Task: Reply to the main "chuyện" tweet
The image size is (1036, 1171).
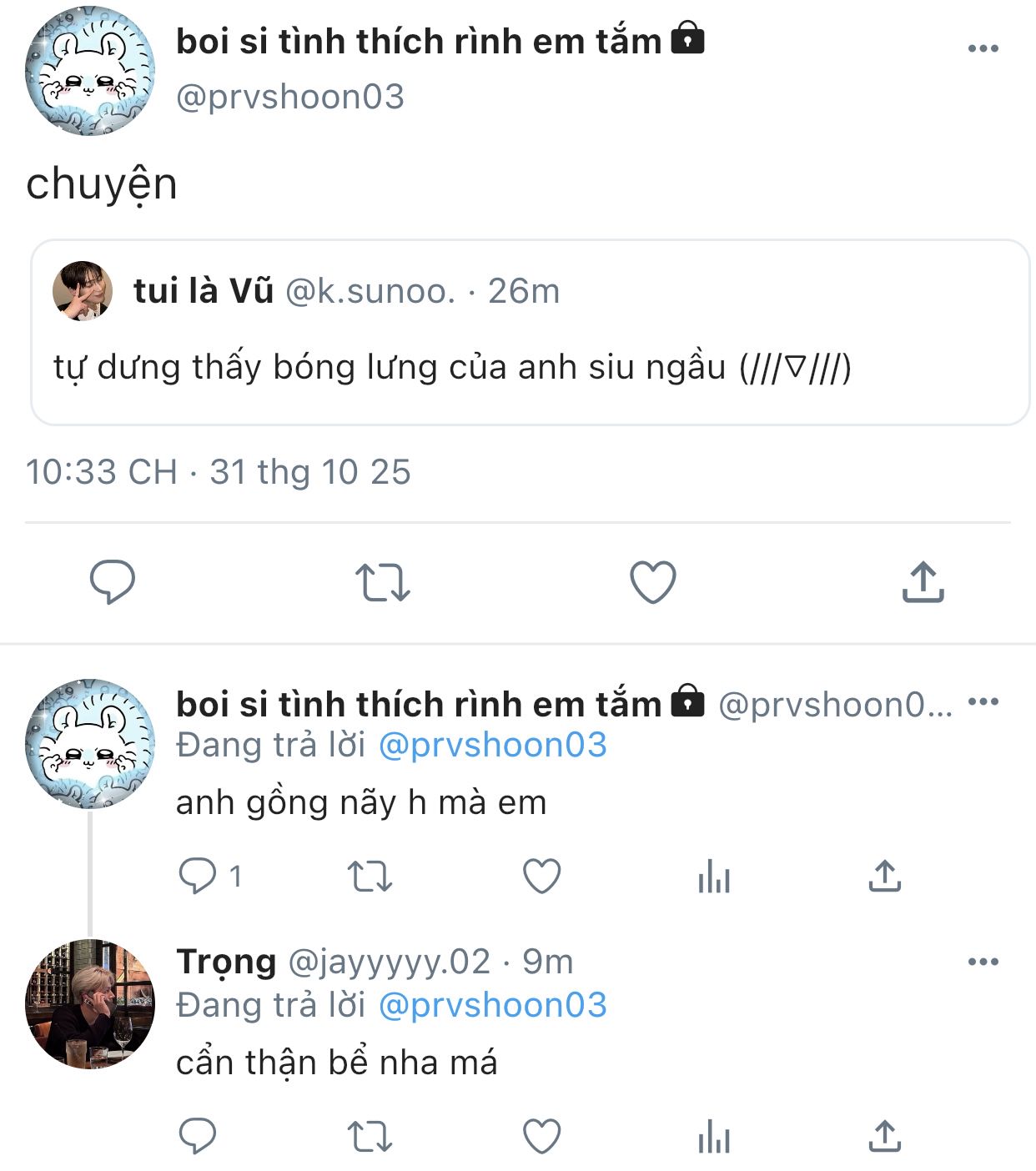Action: click(113, 581)
